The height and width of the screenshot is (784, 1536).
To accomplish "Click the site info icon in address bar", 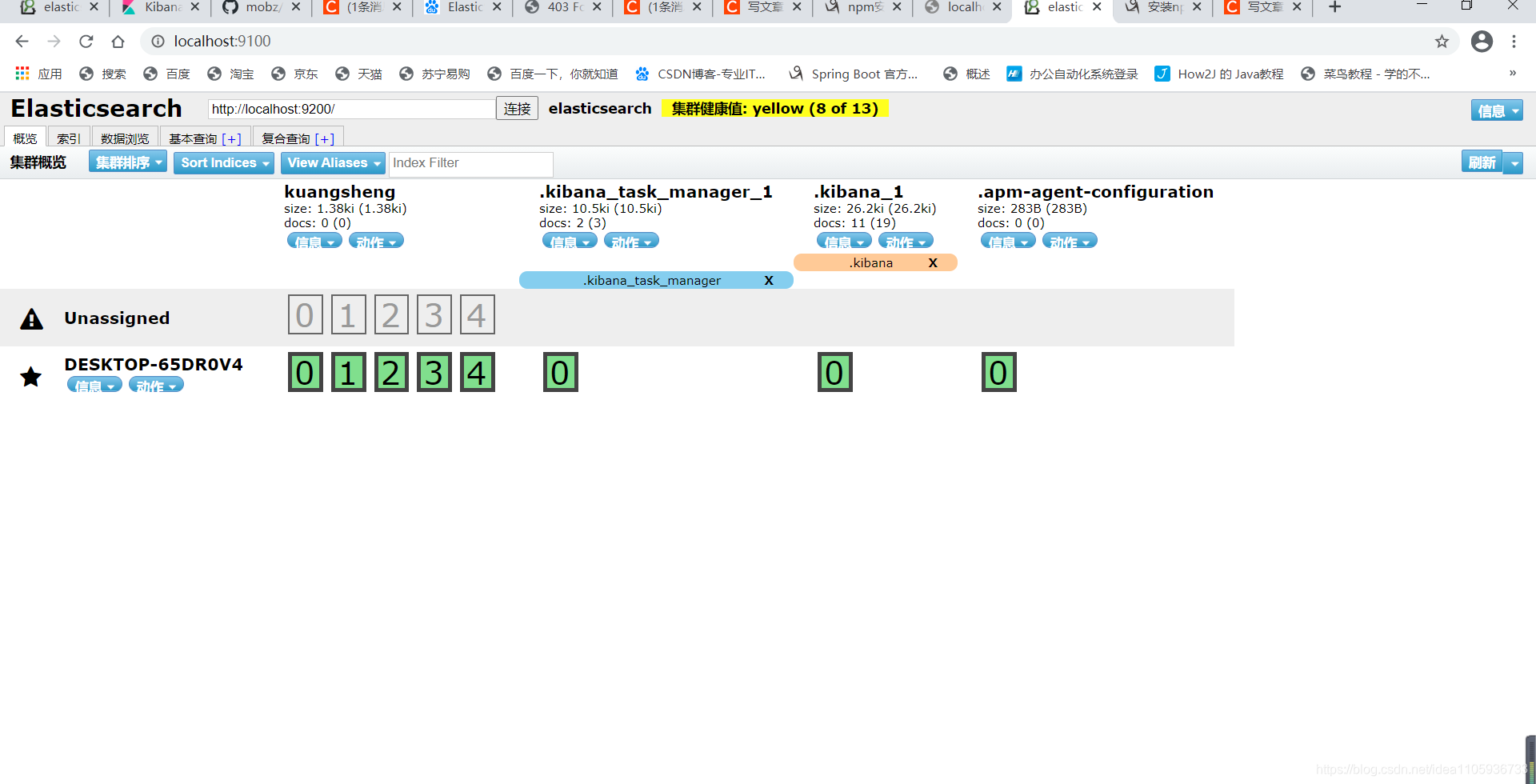I will click(x=158, y=41).
